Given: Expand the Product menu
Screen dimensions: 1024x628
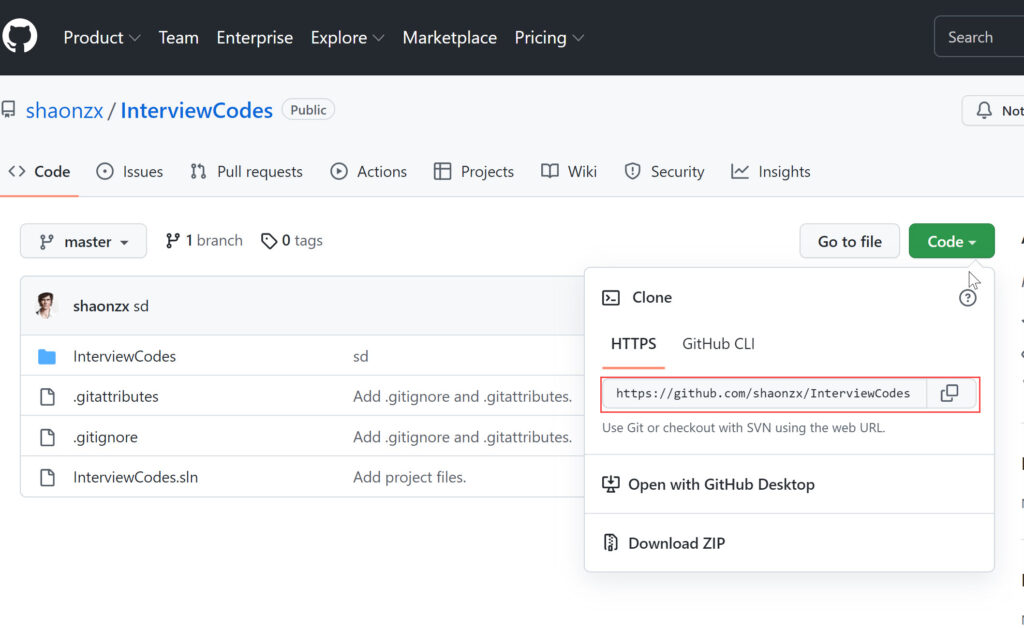Looking at the screenshot, I should click(x=101, y=37).
